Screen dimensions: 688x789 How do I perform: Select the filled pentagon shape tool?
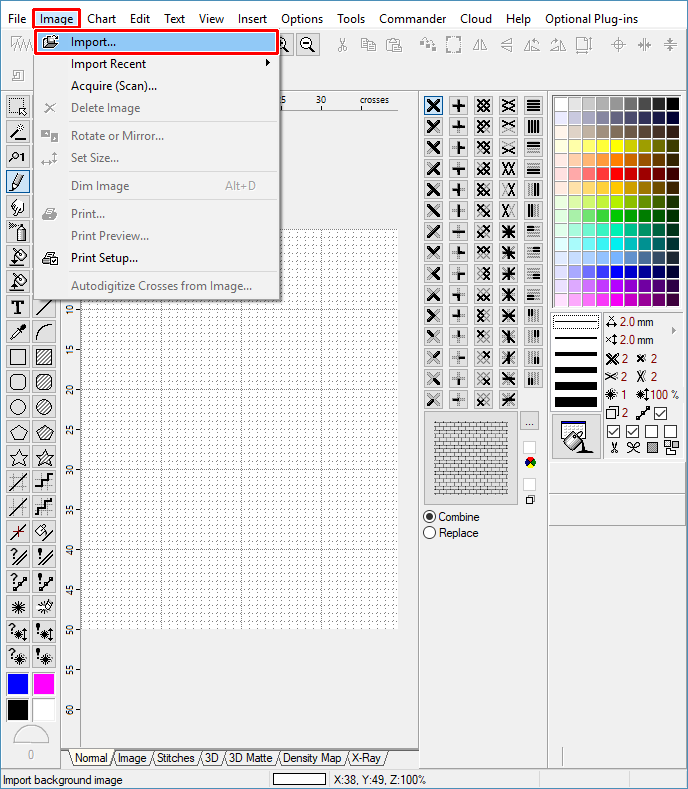tap(44, 432)
